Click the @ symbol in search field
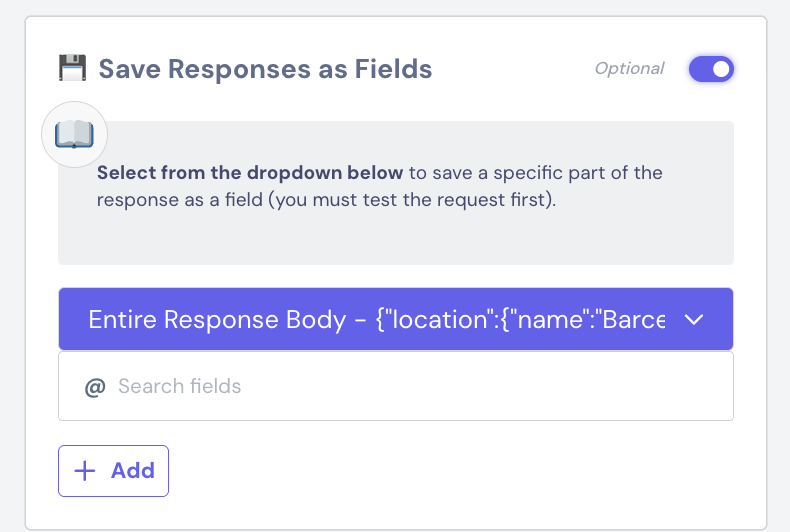Image resolution: width=790 pixels, height=532 pixels. [95, 387]
